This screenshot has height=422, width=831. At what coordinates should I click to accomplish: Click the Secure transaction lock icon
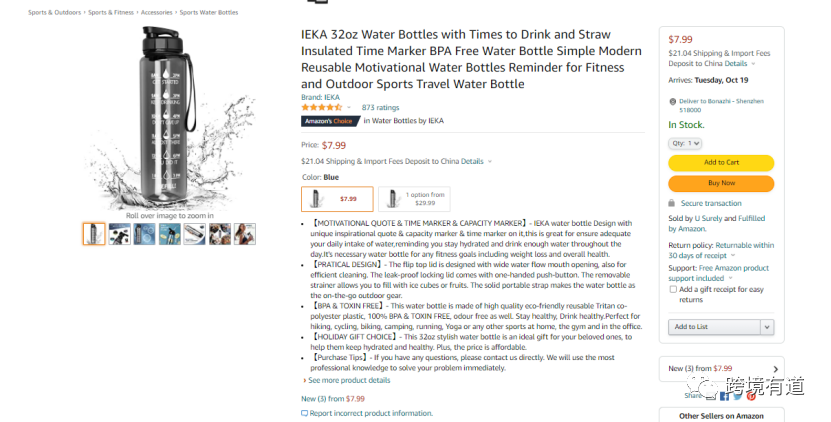tap(672, 203)
